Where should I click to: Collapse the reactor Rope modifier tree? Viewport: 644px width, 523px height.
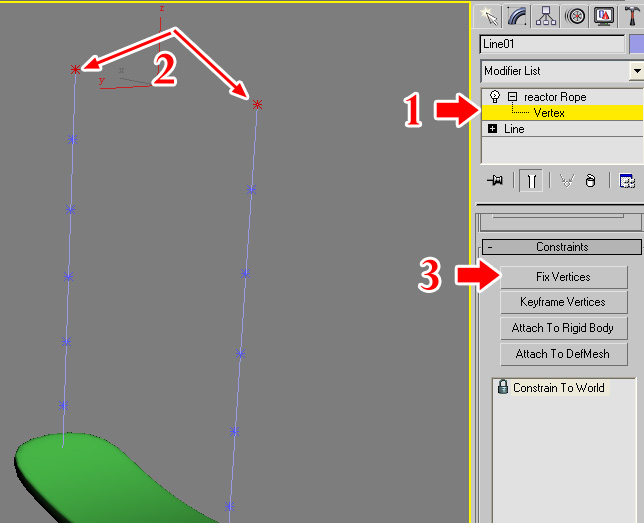point(512,97)
